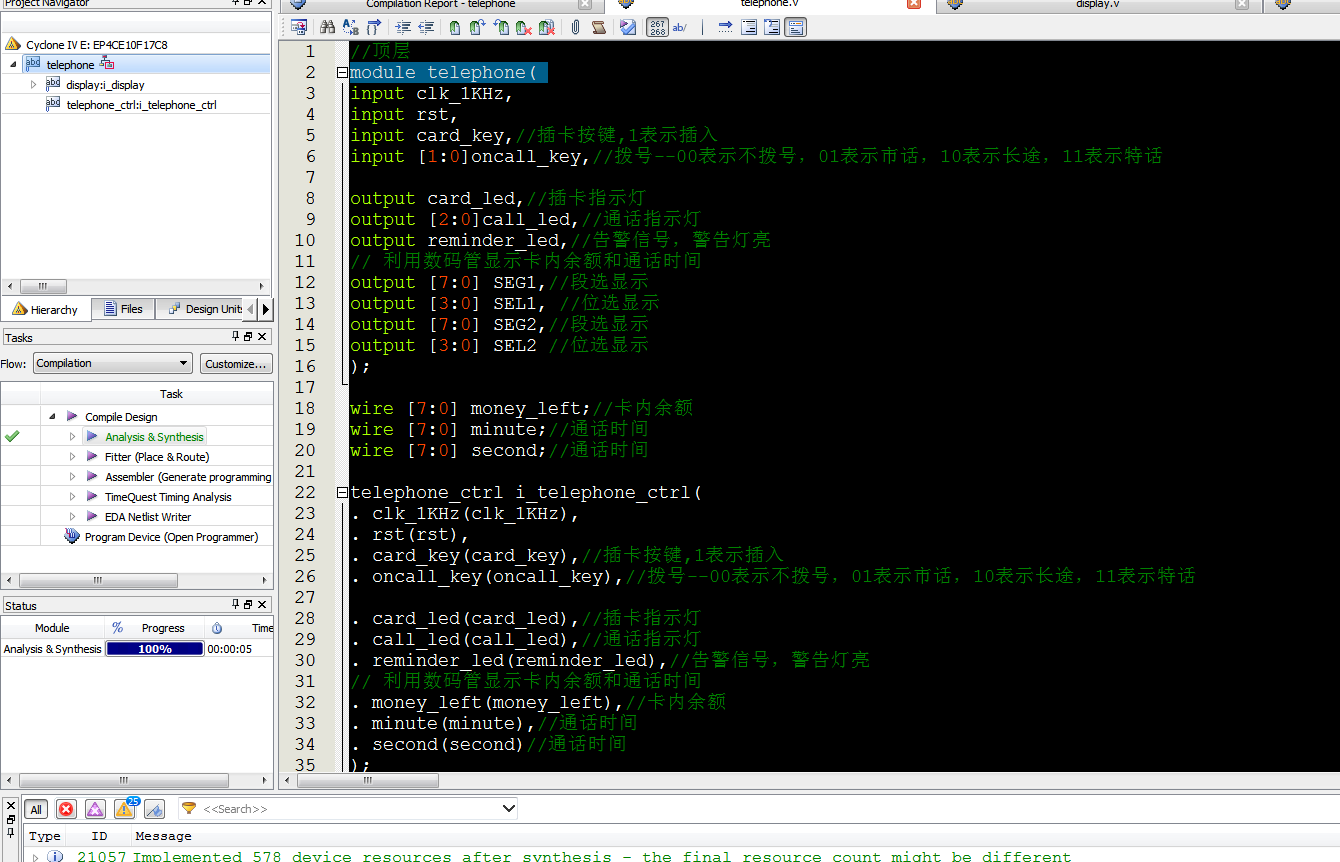Click the Customize... button
The height and width of the screenshot is (862, 1340).
[236, 363]
